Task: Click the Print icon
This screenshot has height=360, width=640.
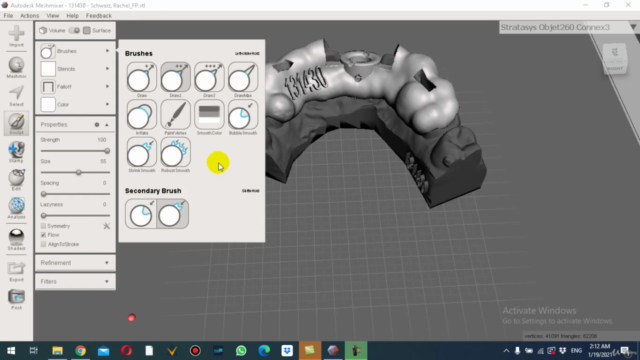Action: [x=16, y=297]
